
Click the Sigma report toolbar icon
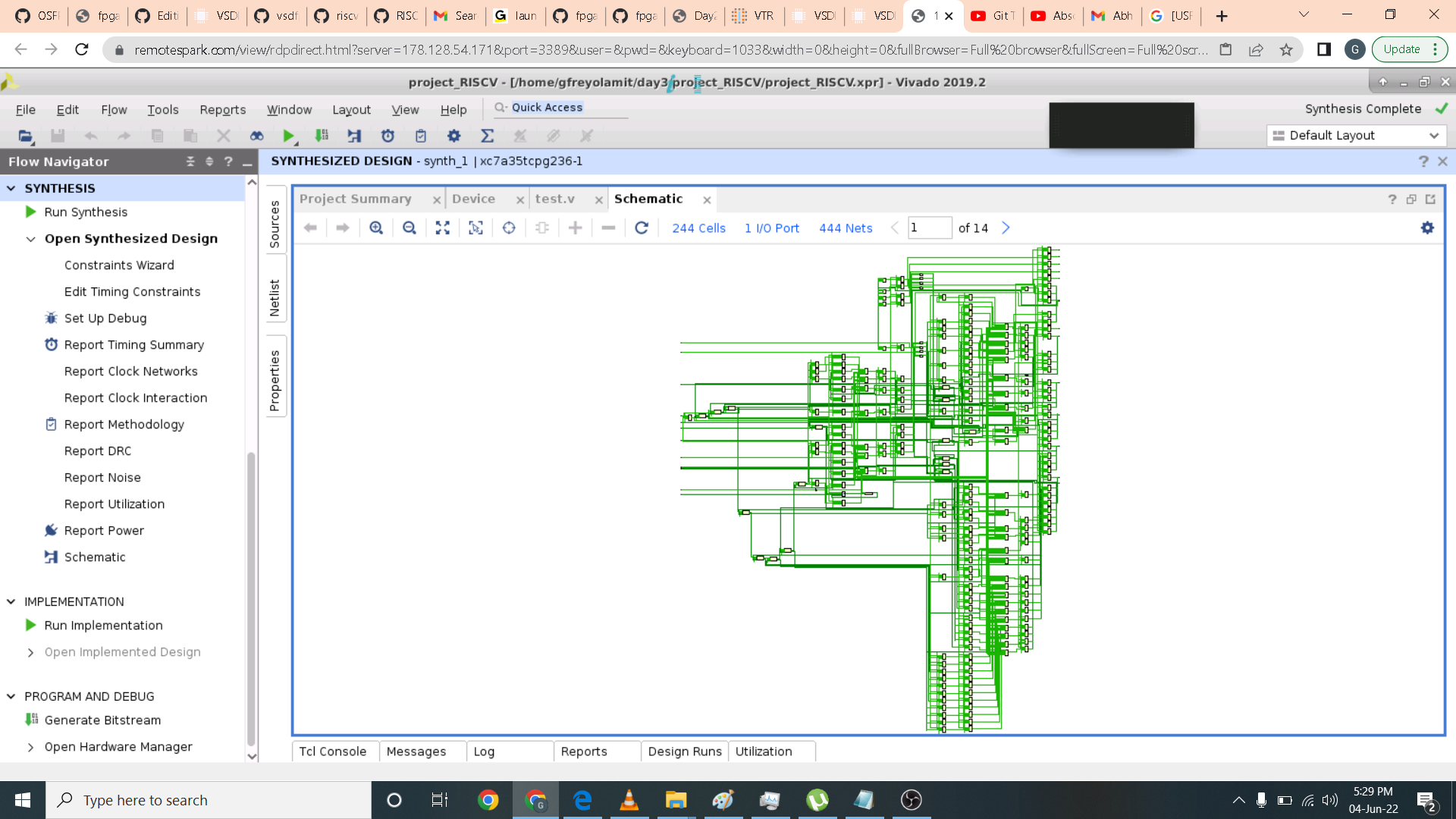(x=487, y=136)
